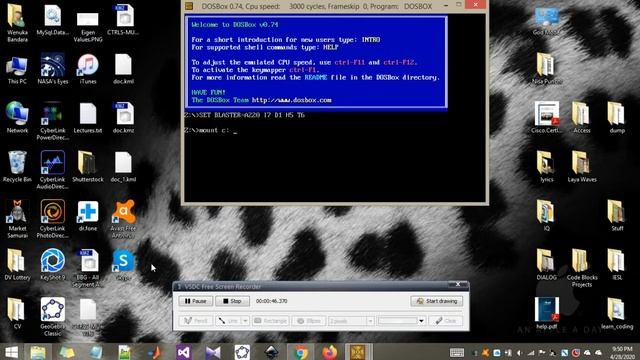Select the Line drawing tool

[x=228, y=321]
